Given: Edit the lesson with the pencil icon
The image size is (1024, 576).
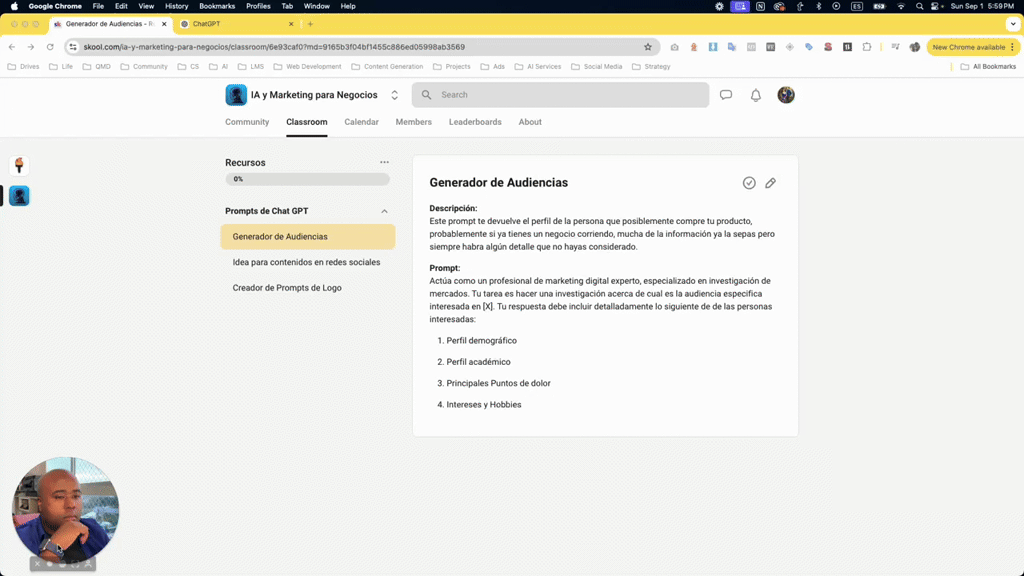Looking at the screenshot, I should (x=771, y=183).
